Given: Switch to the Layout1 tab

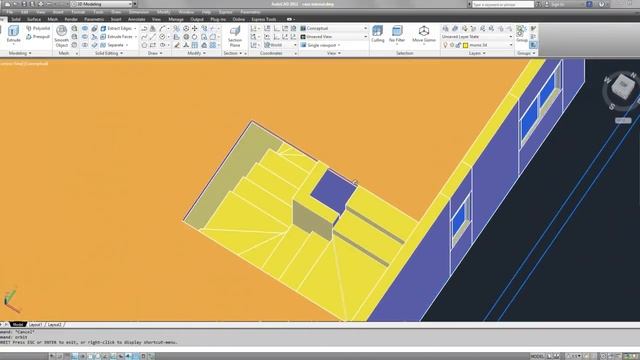Looking at the screenshot, I should click(36, 325).
